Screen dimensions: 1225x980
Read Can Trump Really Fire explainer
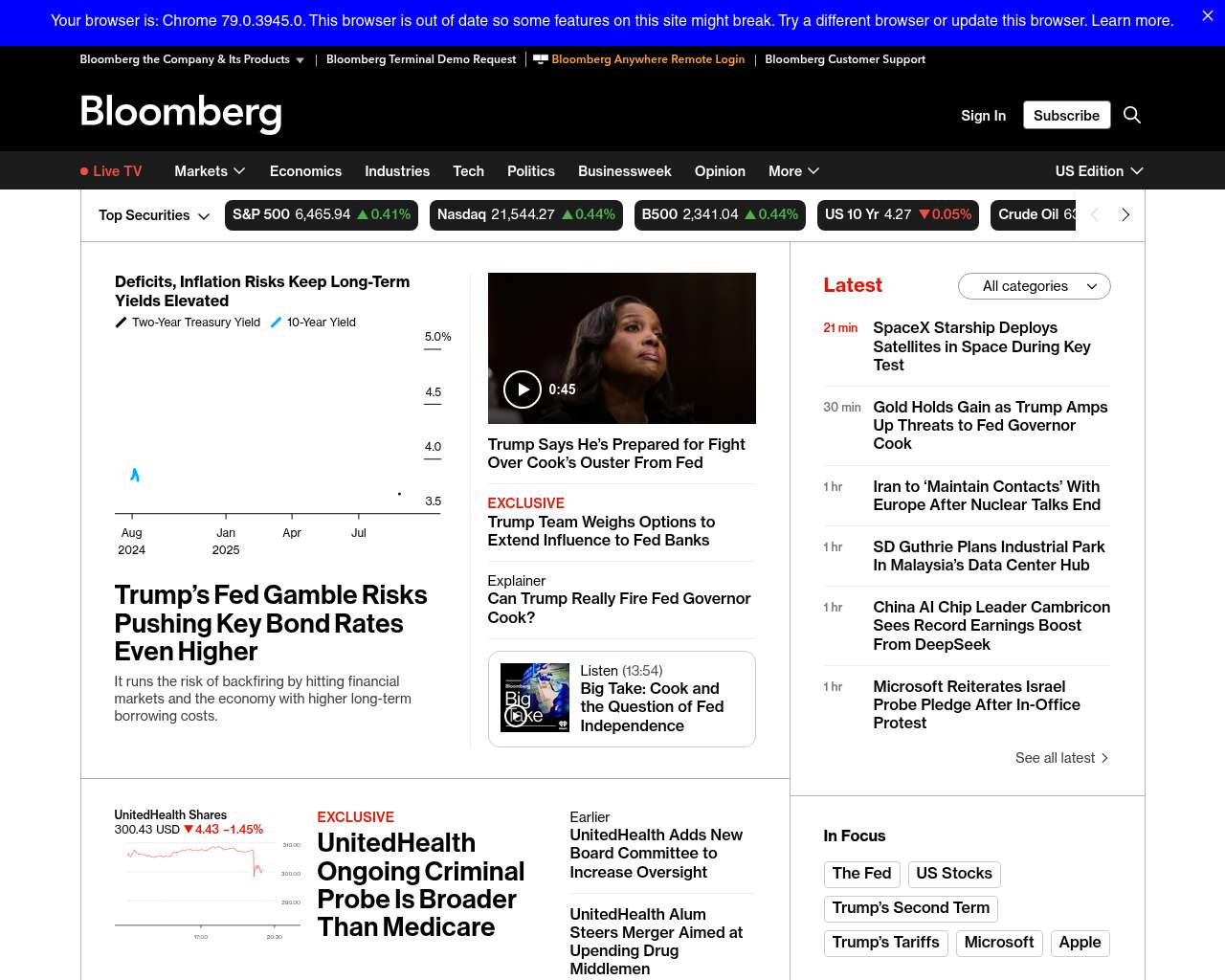point(619,608)
